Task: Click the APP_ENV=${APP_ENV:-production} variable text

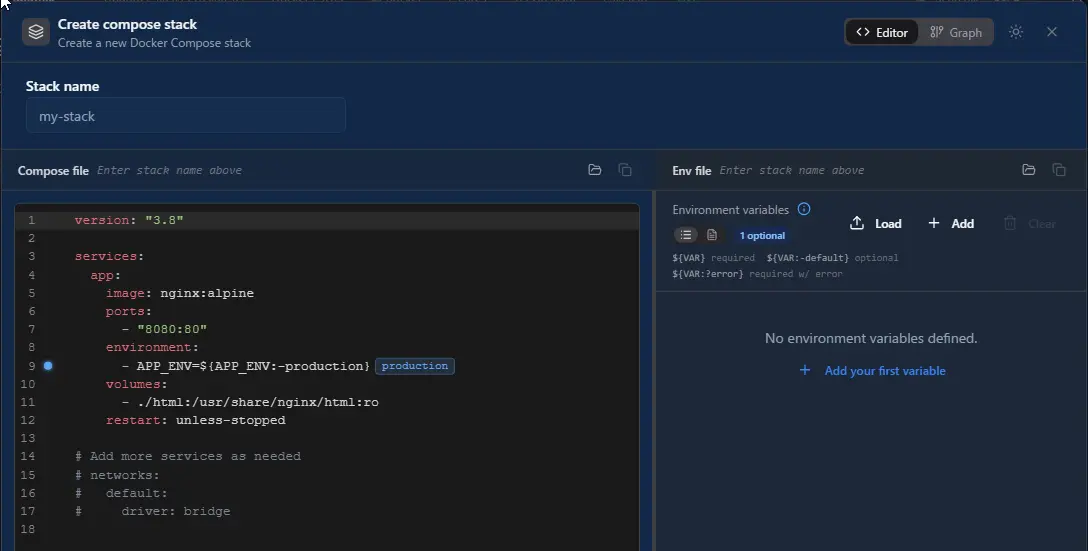Action: point(253,366)
